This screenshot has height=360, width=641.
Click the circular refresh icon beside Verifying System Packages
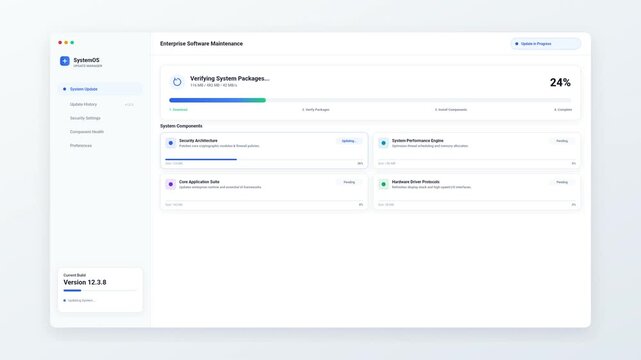click(x=177, y=82)
